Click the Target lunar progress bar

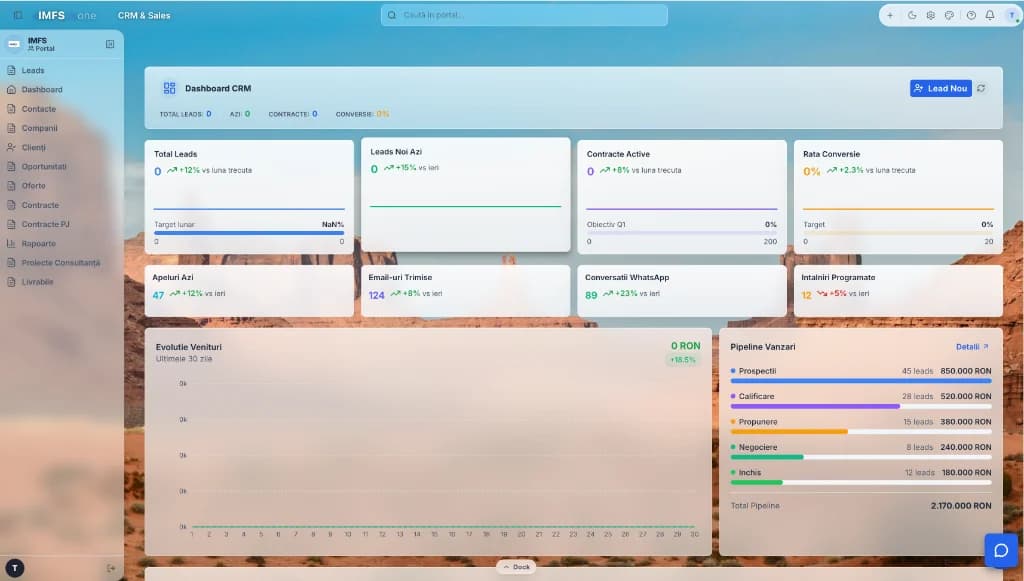tap(249, 232)
